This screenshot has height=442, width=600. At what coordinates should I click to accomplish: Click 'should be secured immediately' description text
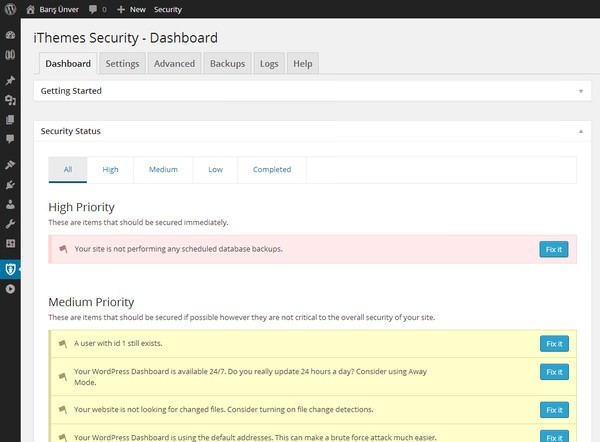click(x=138, y=222)
